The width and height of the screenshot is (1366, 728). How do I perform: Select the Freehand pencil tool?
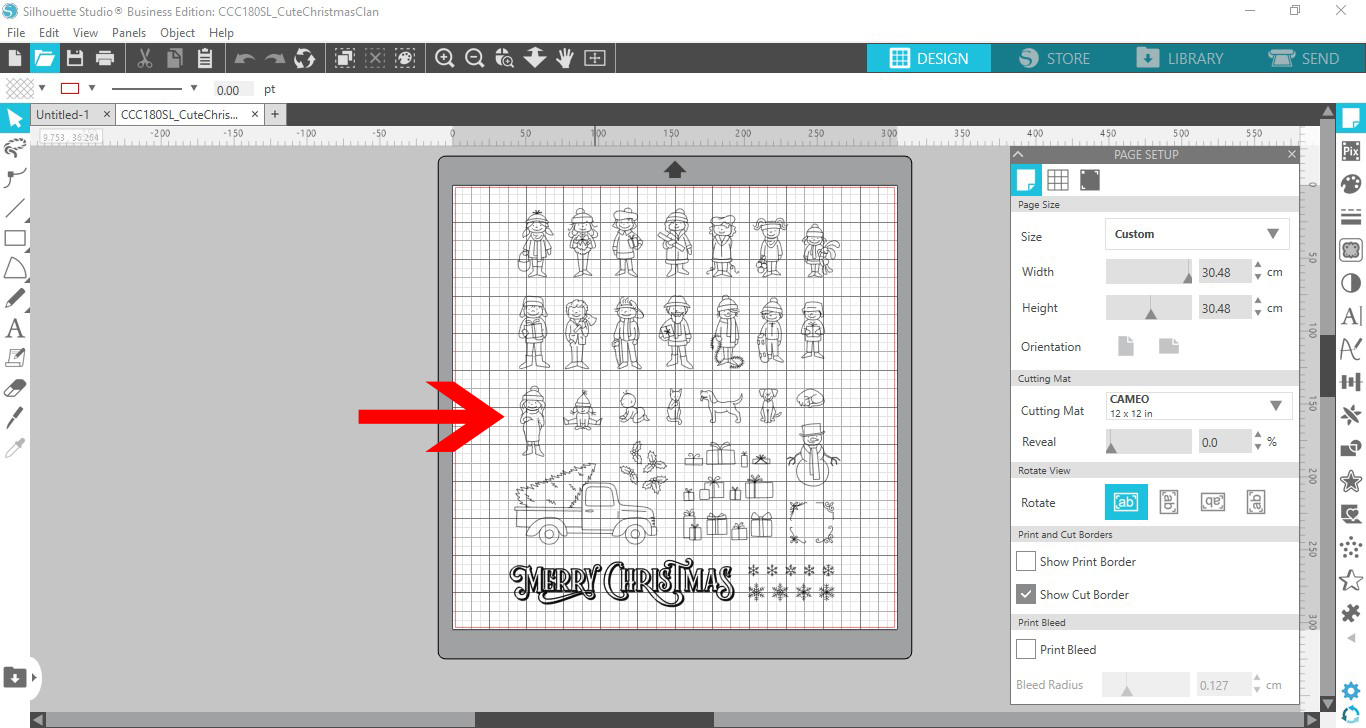(x=15, y=298)
